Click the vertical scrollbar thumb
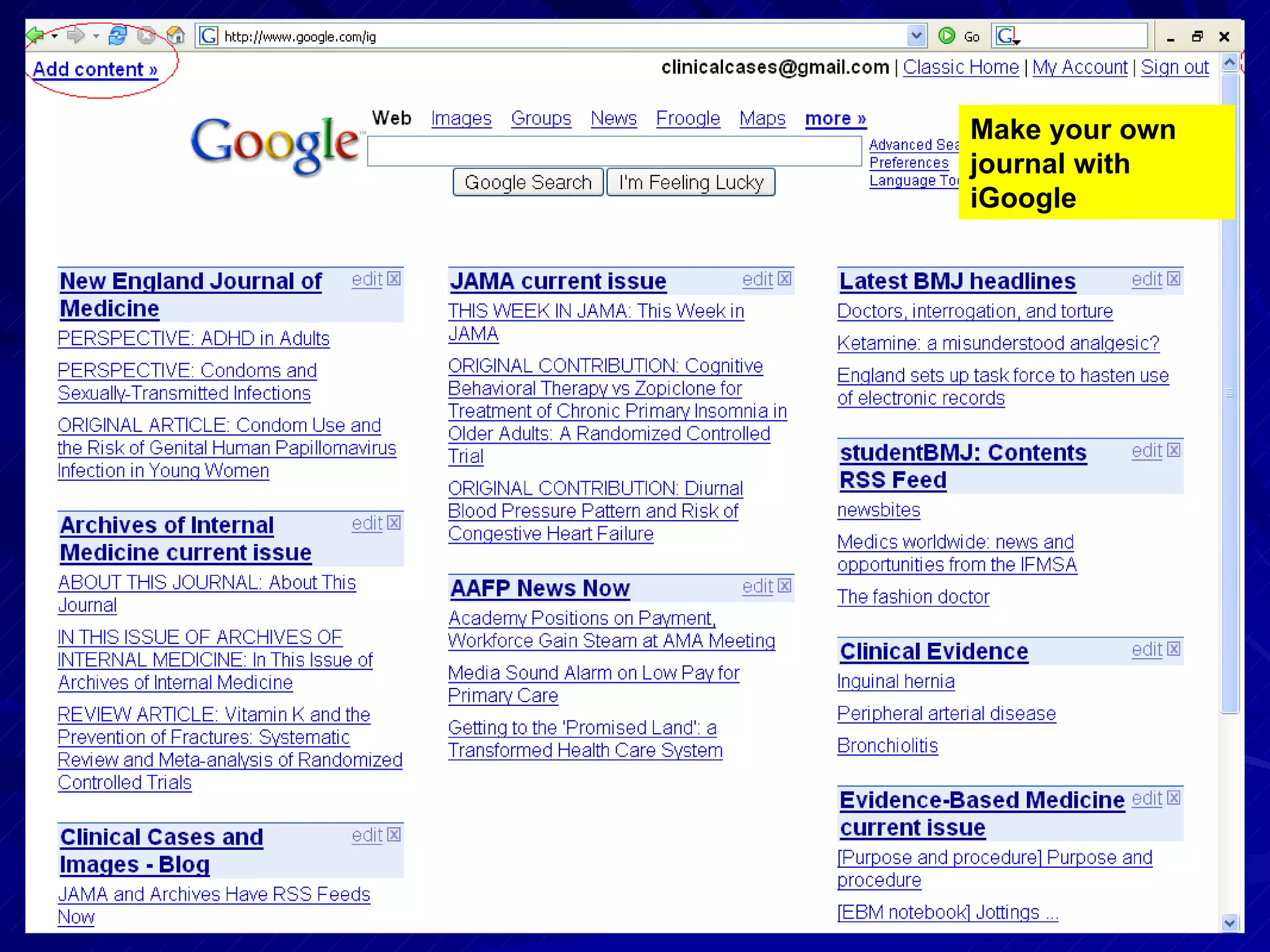The width and height of the screenshot is (1270, 952). click(1230, 393)
